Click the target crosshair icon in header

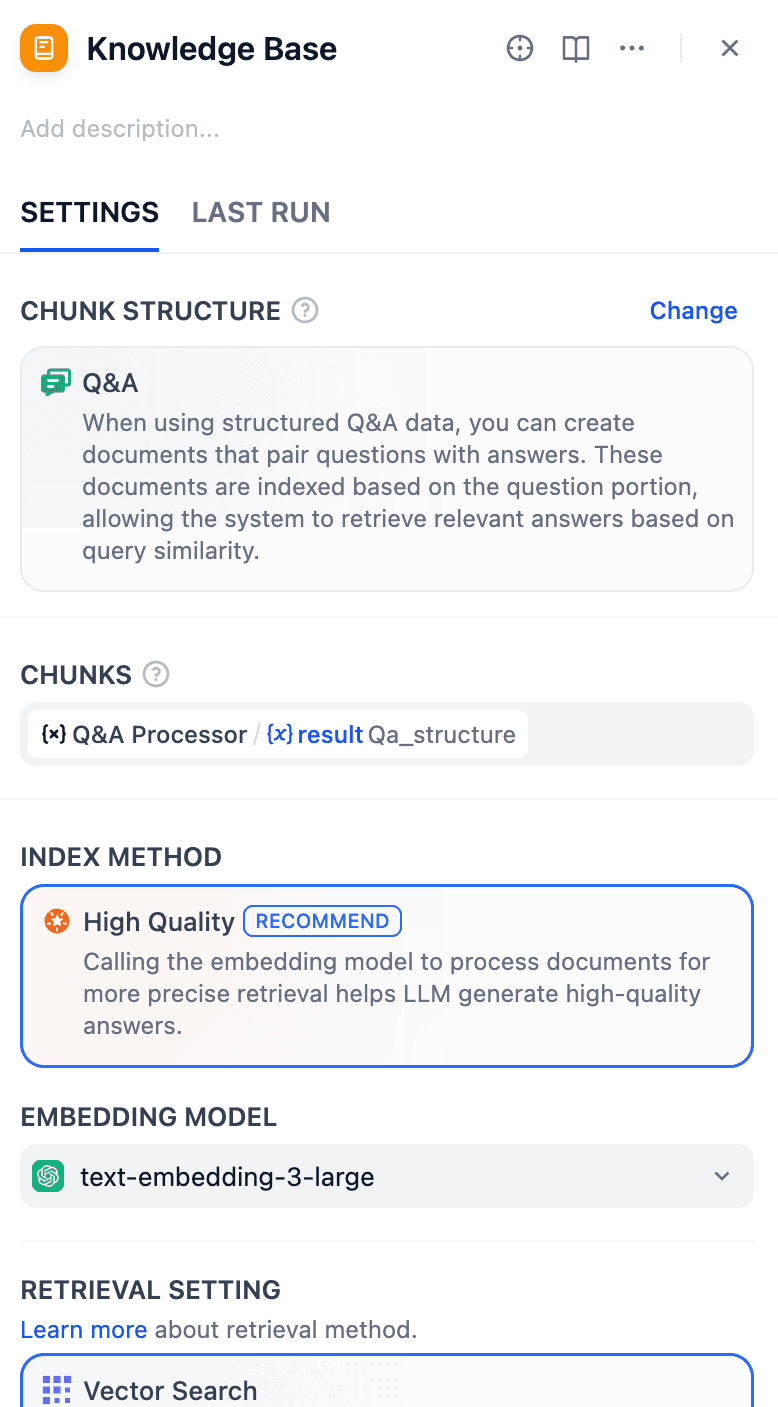click(520, 48)
